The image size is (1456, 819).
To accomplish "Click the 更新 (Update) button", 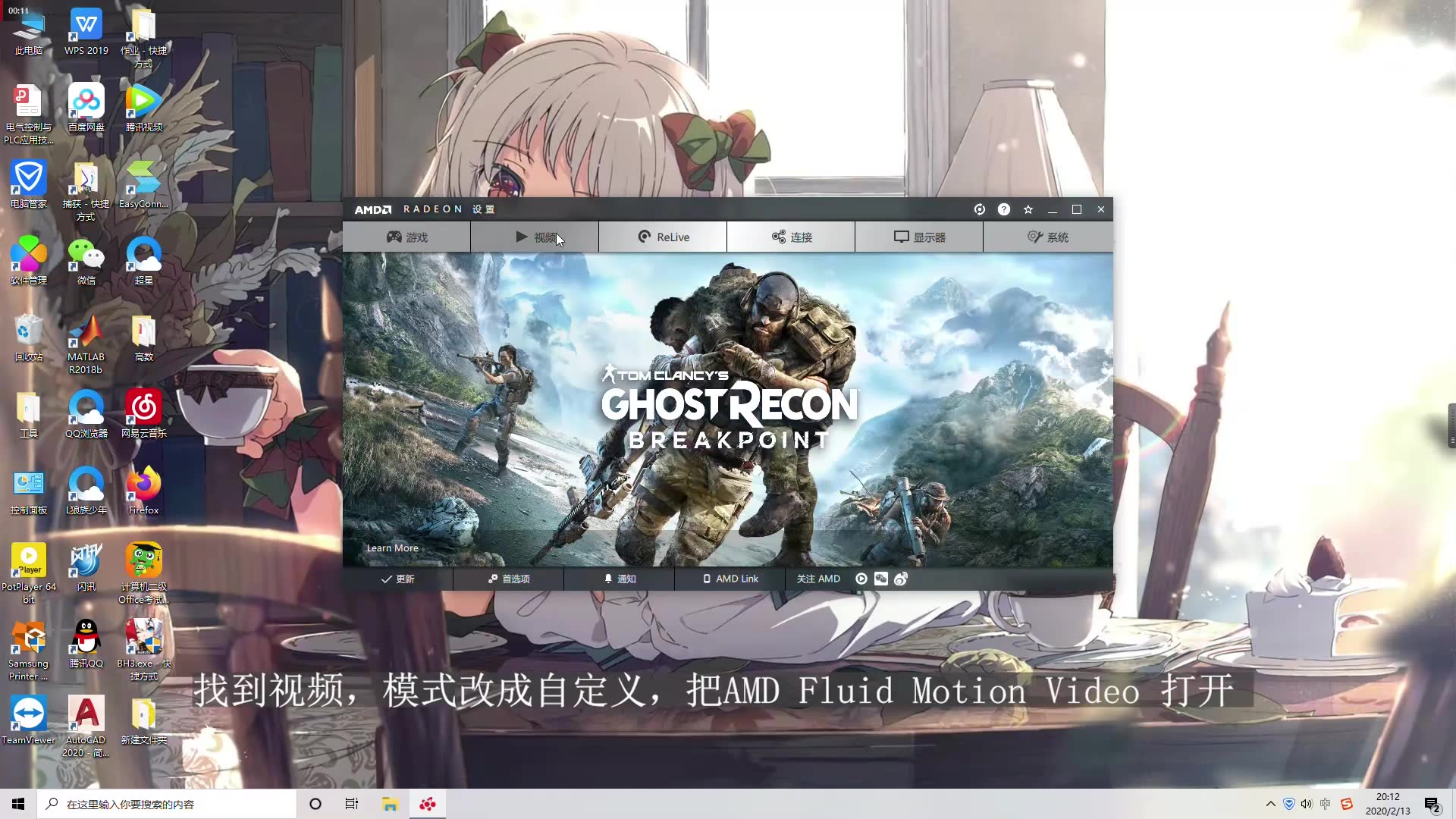I will (x=400, y=579).
